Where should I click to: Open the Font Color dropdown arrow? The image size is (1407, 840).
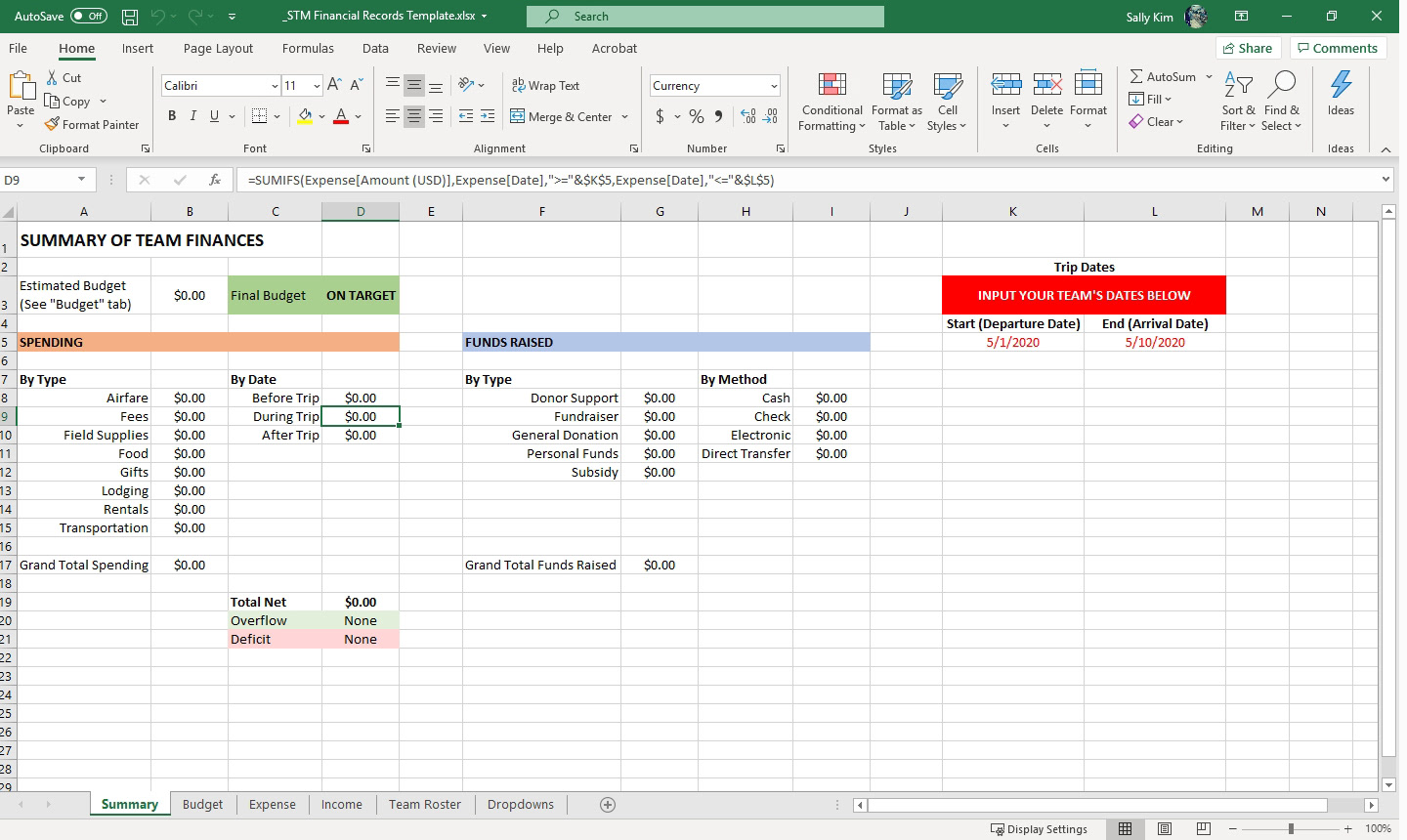point(359,116)
